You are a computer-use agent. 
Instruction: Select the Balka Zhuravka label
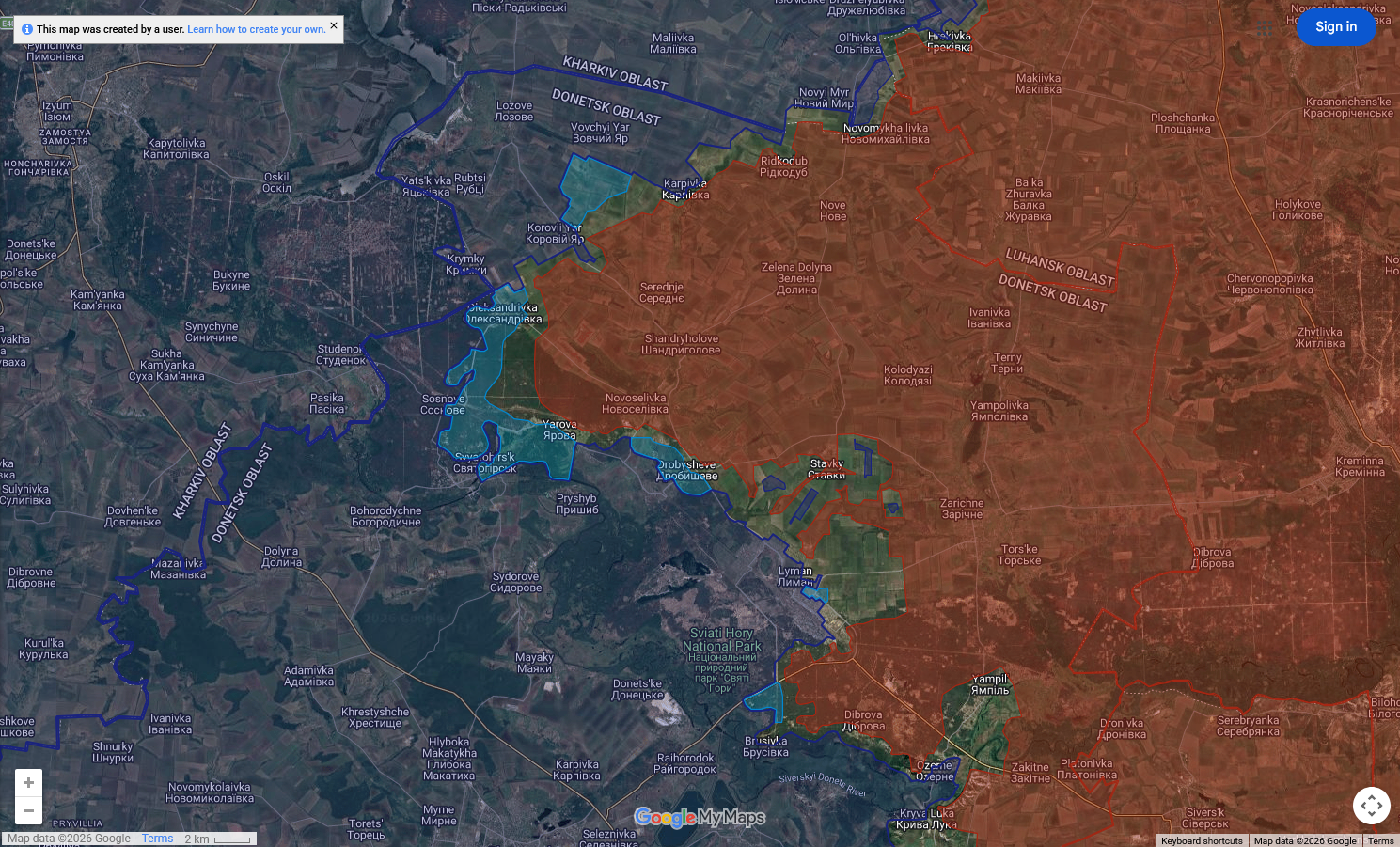(1029, 199)
